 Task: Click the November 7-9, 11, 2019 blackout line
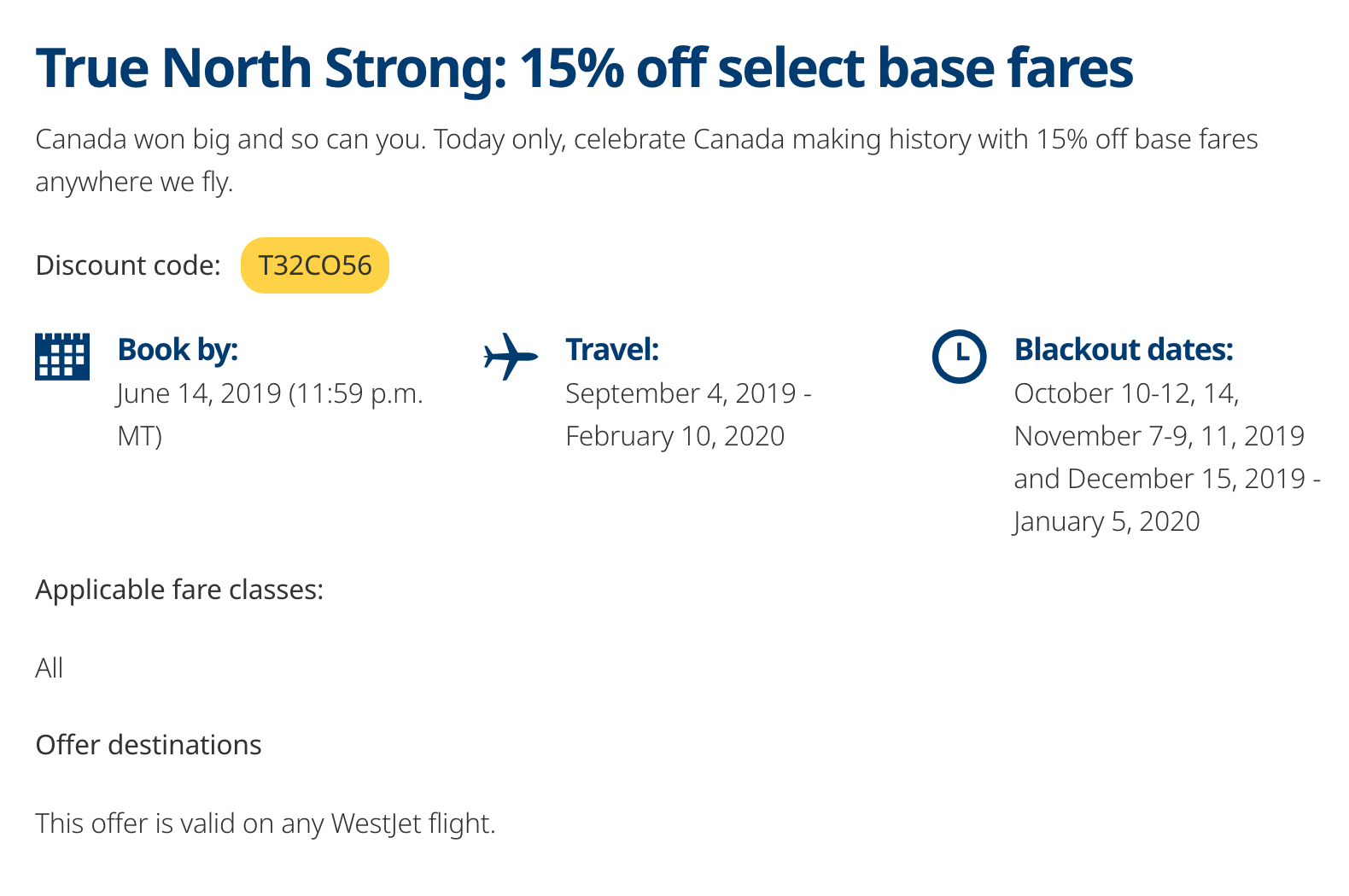(1159, 436)
